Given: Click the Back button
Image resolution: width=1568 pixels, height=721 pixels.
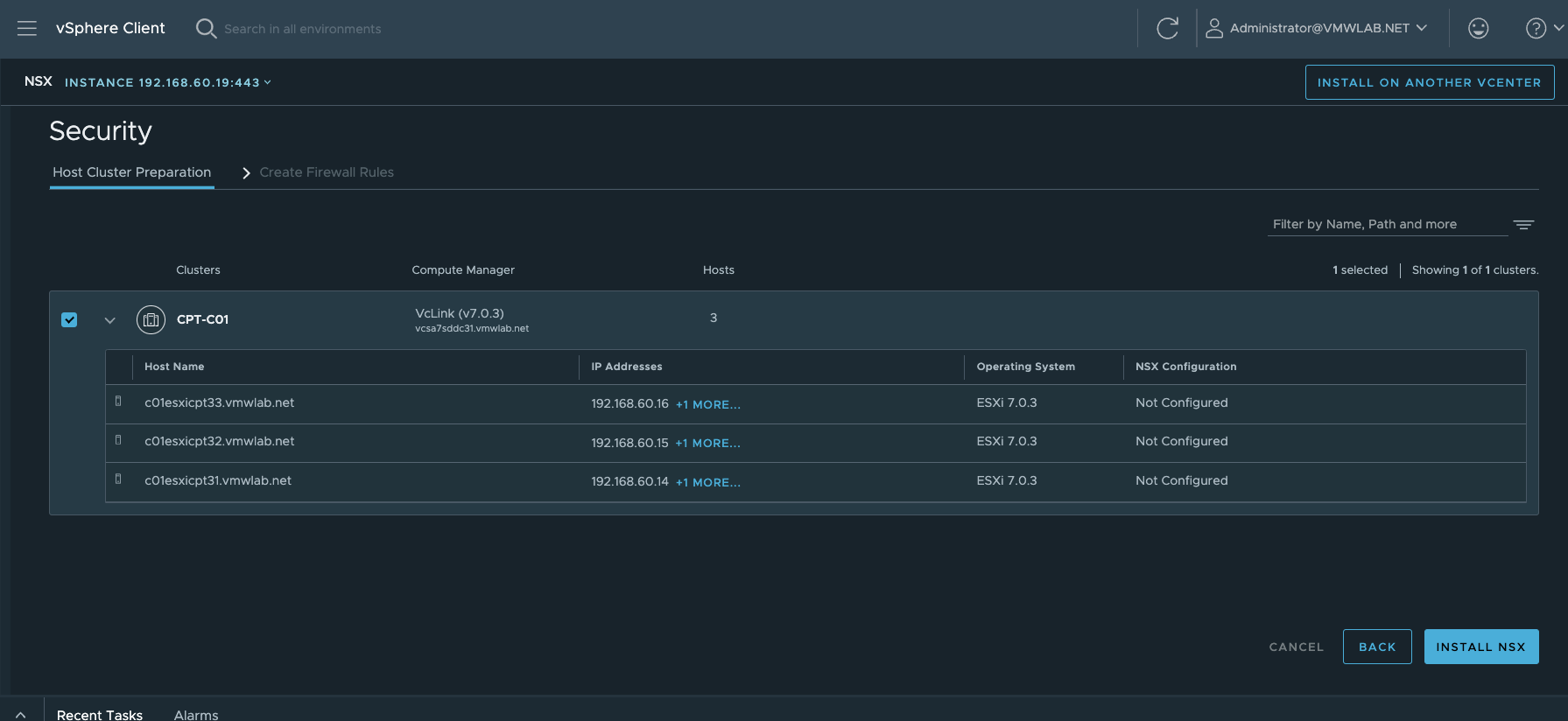Looking at the screenshot, I should click(1377, 647).
